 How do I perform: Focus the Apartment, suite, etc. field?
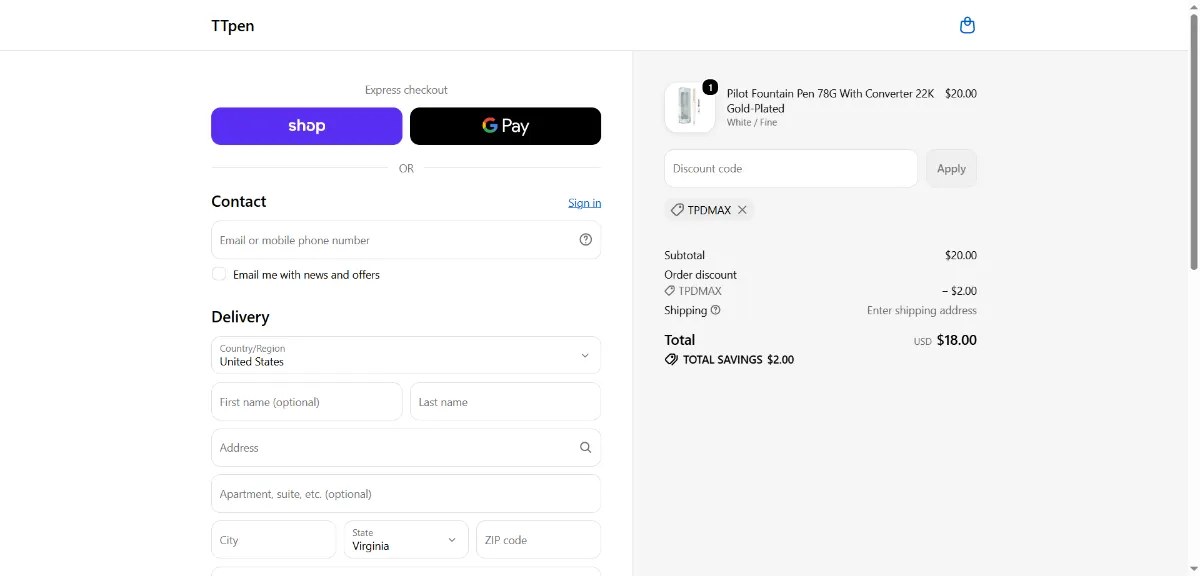tap(406, 494)
